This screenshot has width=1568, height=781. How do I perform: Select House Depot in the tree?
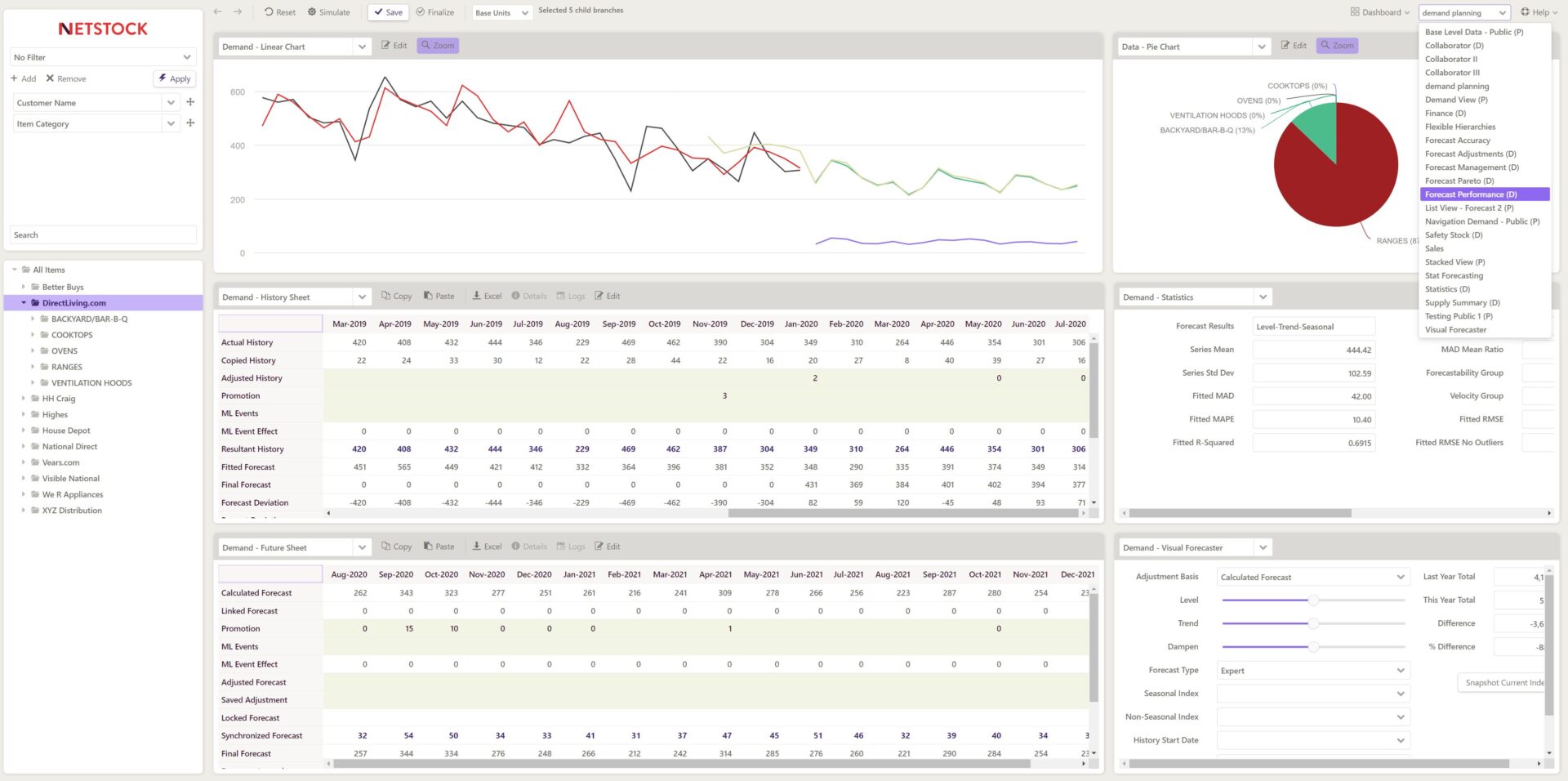[66, 431]
